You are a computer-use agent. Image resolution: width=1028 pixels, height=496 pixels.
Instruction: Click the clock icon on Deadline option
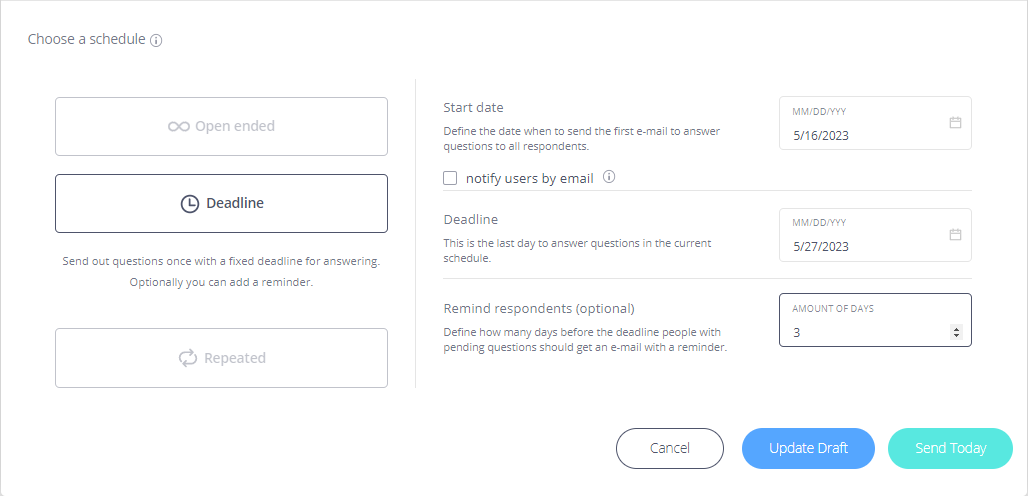pyautogui.click(x=189, y=204)
